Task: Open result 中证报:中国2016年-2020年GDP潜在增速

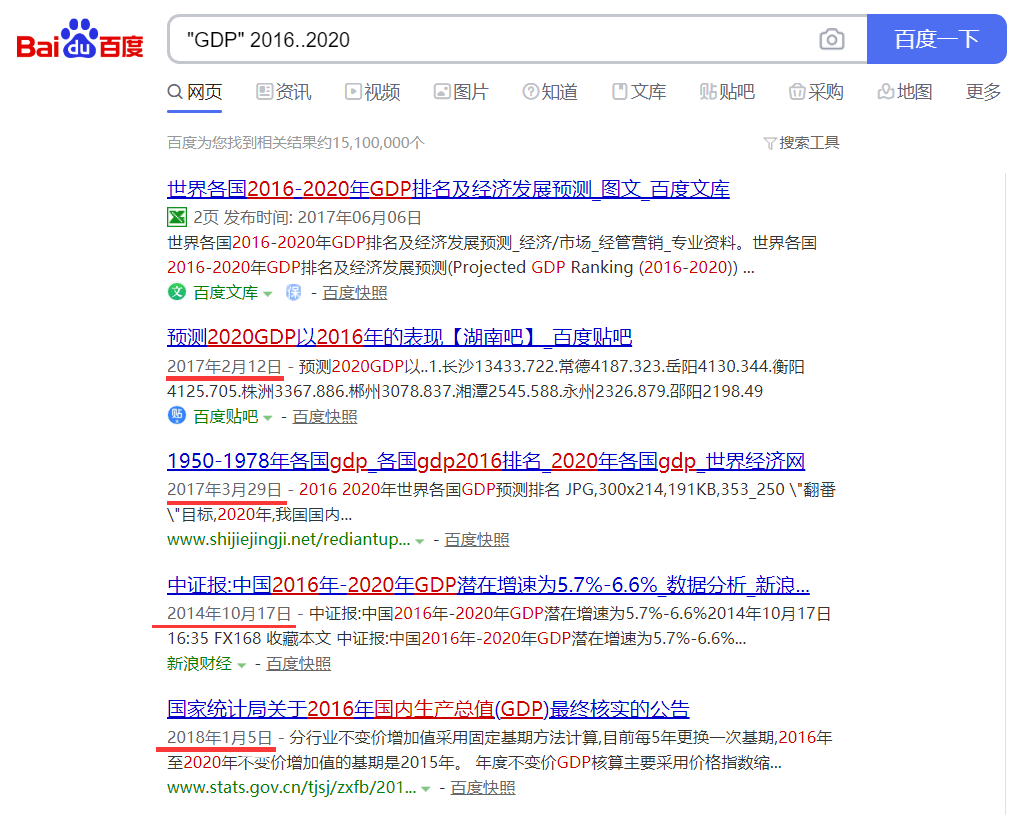Action: click(x=488, y=585)
